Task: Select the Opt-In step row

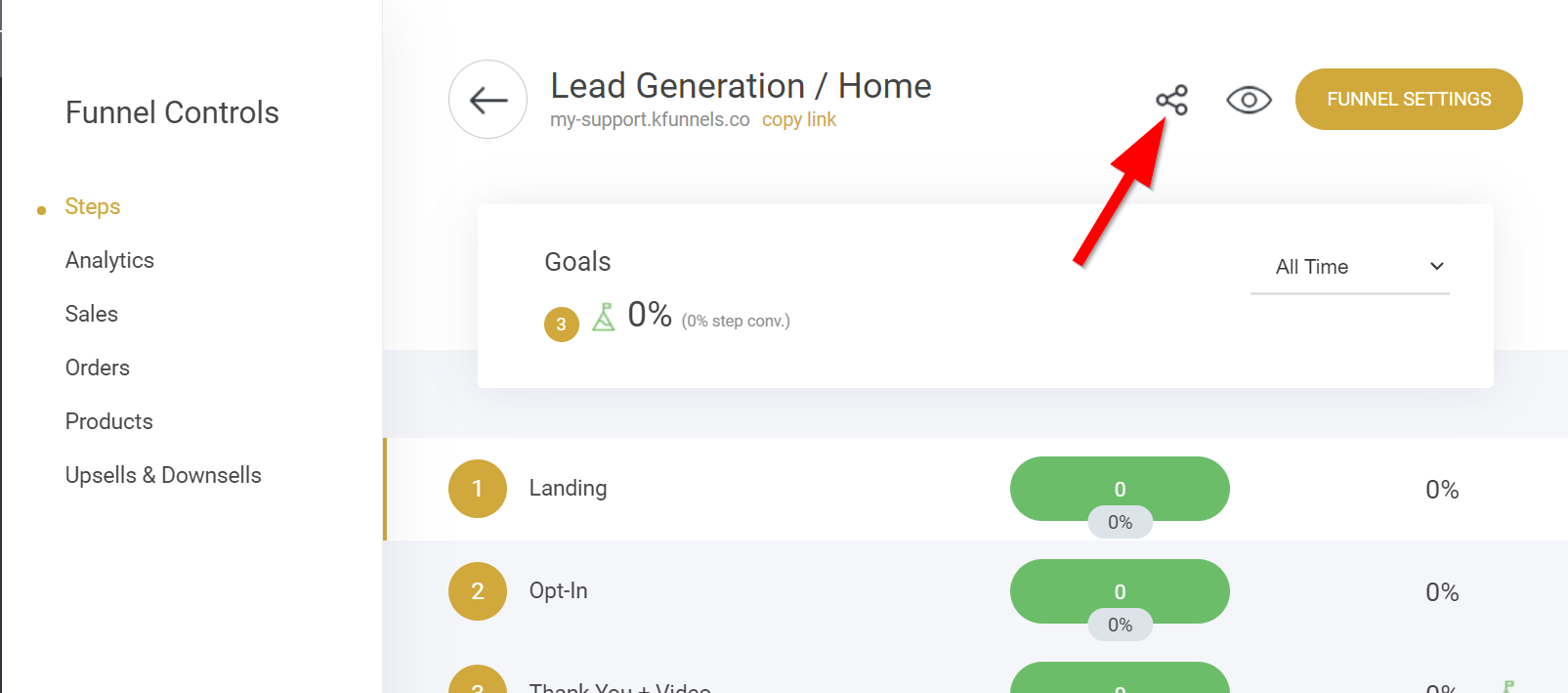Action: 975,591
